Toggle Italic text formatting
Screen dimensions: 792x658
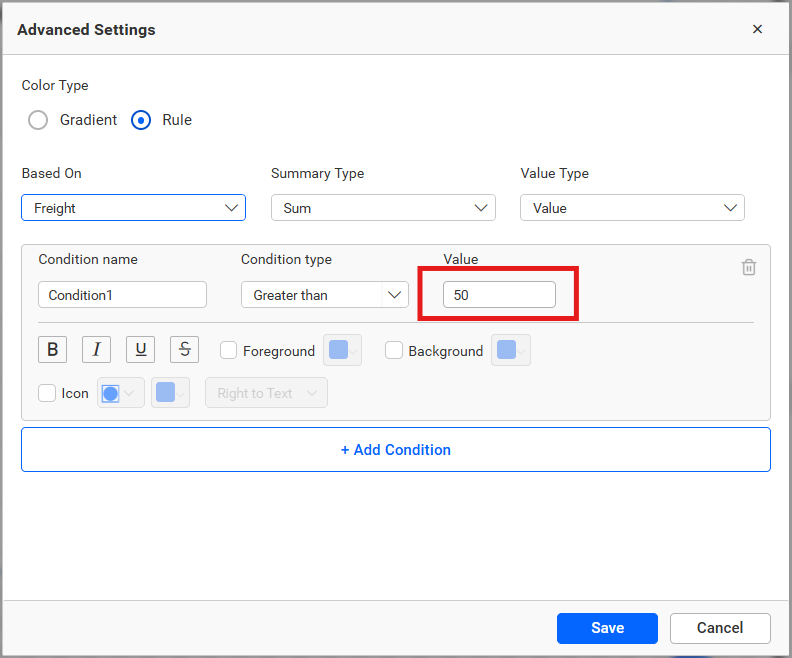[96, 350]
